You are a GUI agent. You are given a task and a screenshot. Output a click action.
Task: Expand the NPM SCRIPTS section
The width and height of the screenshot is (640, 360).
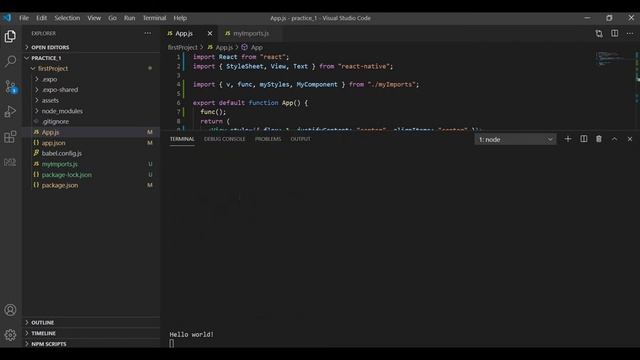91,344
